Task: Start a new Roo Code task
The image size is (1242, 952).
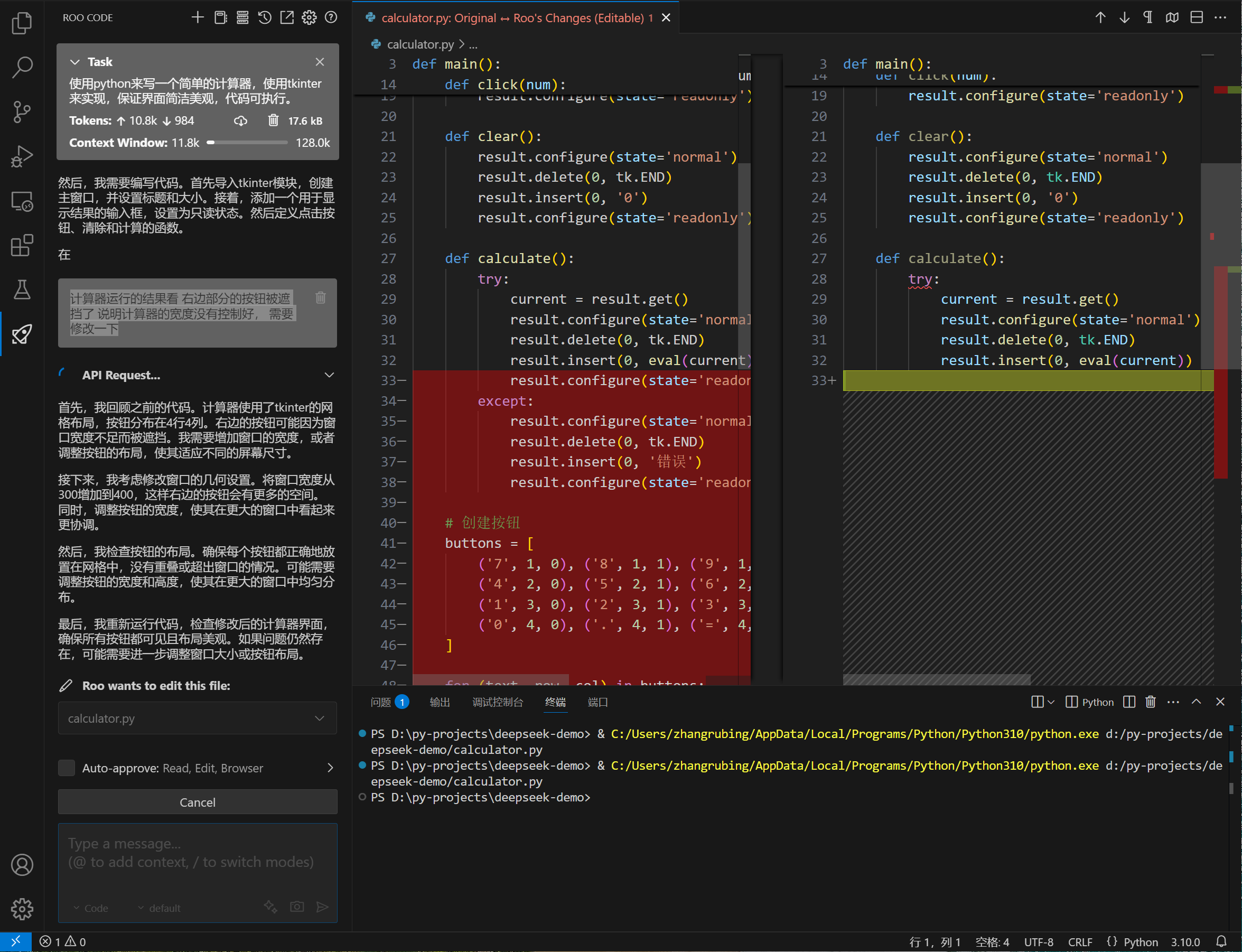Action: pyautogui.click(x=198, y=17)
